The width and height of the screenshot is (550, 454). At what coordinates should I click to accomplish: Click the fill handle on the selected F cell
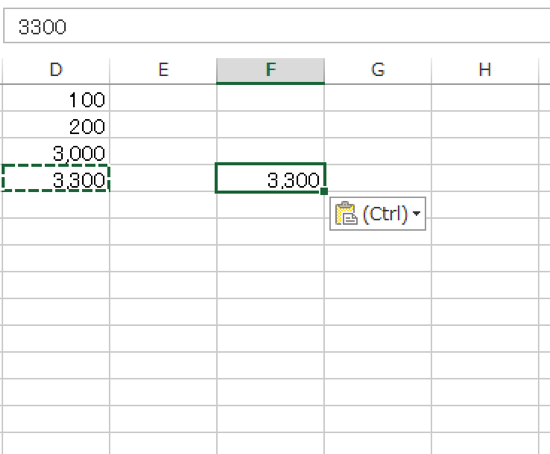324,191
